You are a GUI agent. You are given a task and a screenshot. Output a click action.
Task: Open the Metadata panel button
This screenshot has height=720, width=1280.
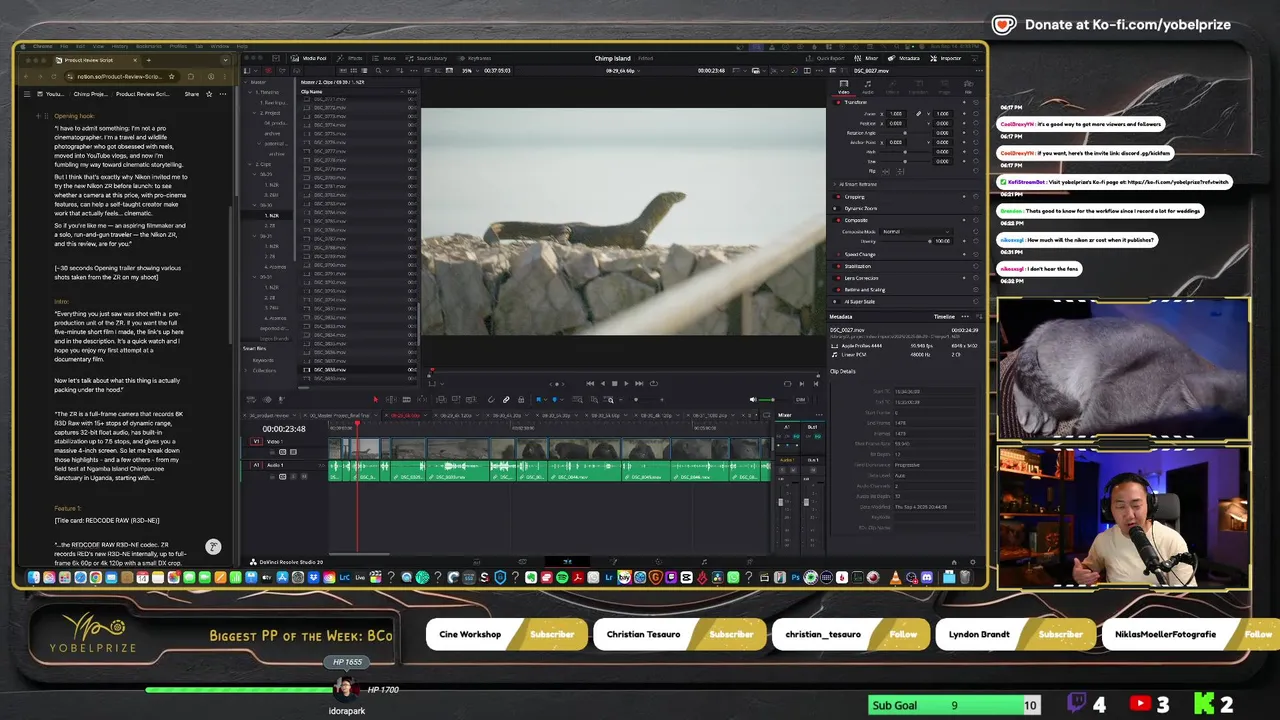tap(904, 58)
